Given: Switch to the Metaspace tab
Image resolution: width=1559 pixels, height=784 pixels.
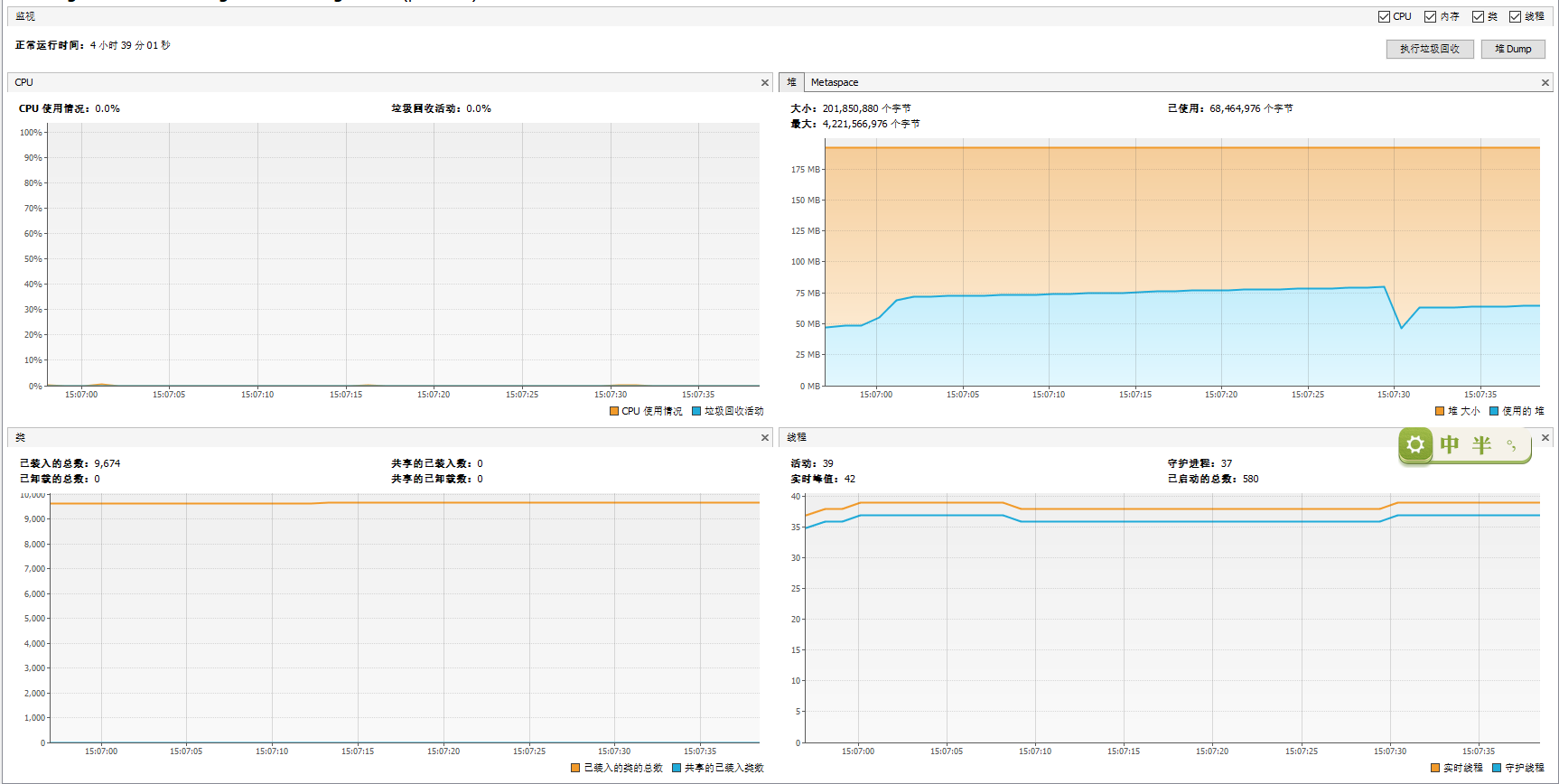Looking at the screenshot, I should [835, 82].
